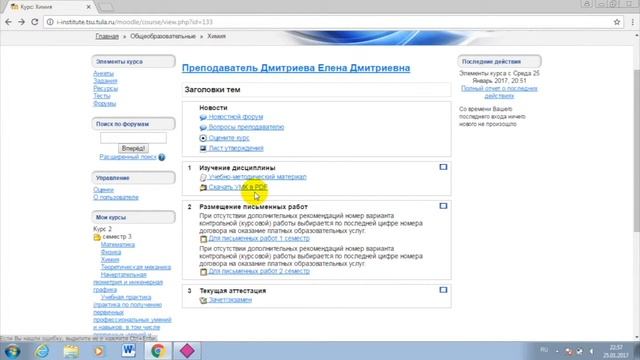Click the folder icon beside Скачать УМК в PDF
This screenshot has height=360, width=640.
tap(203, 188)
